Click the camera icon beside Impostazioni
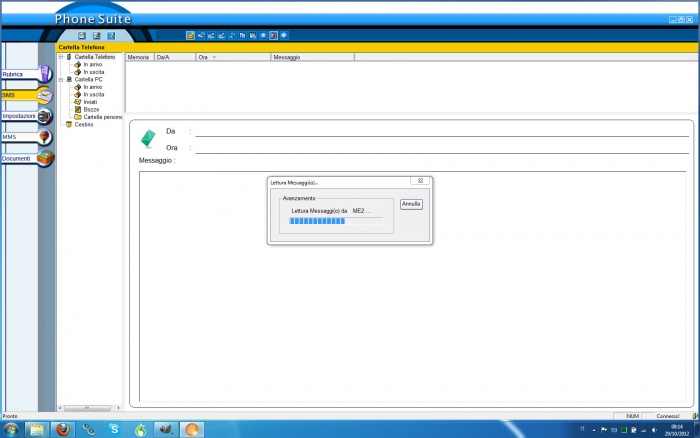Image resolution: width=700 pixels, height=438 pixels. point(45,116)
